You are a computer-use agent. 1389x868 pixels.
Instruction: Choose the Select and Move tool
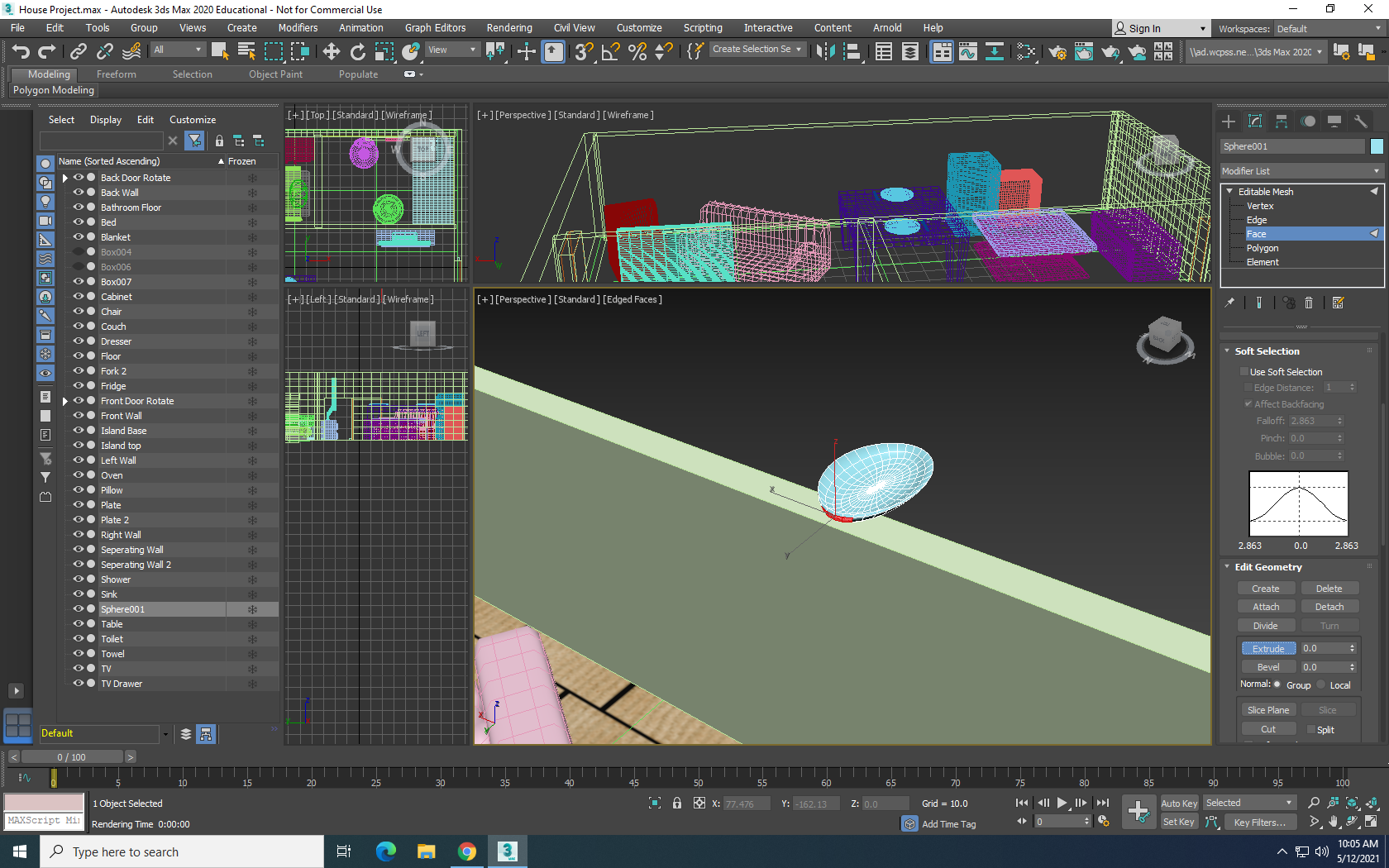[x=332, y=51]
